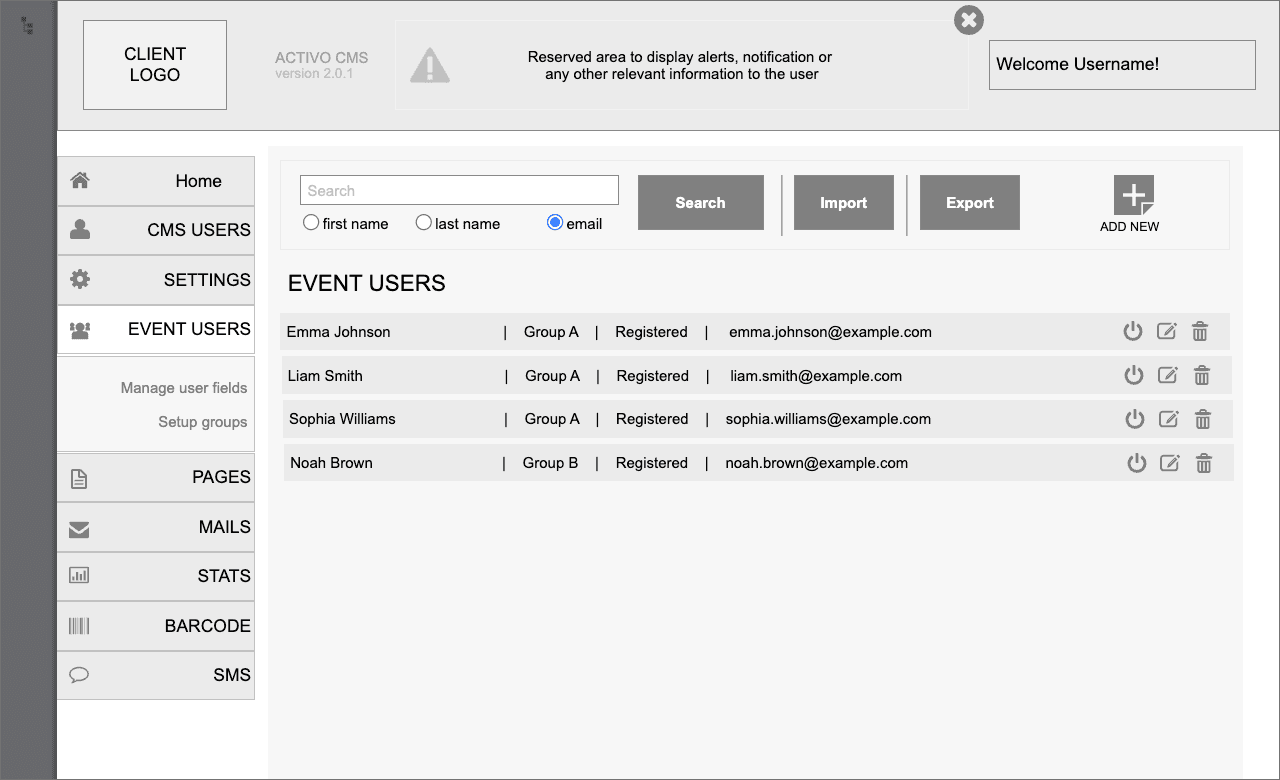Toggle power icon for Liam Smith
The image size is (1280, 780).
(1133, 375)
